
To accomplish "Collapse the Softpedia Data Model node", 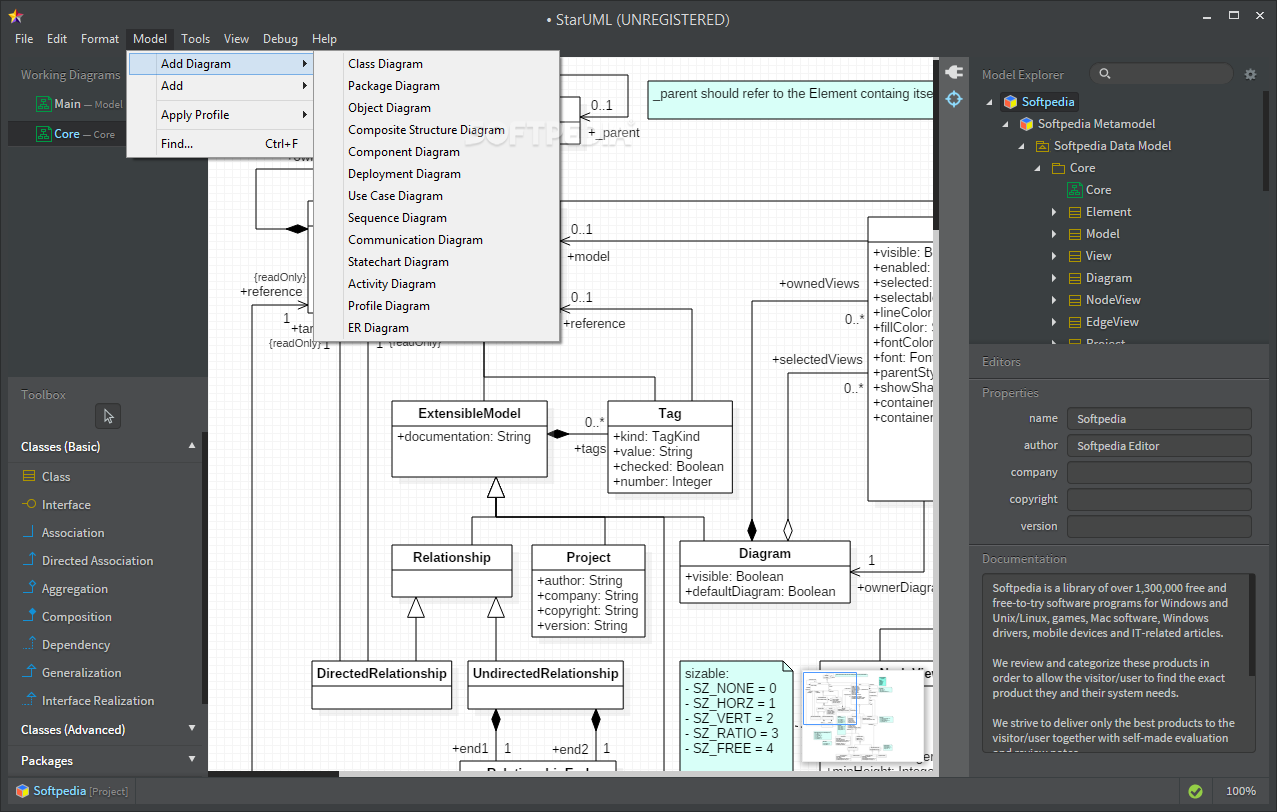I will [x=1022, y=146].
